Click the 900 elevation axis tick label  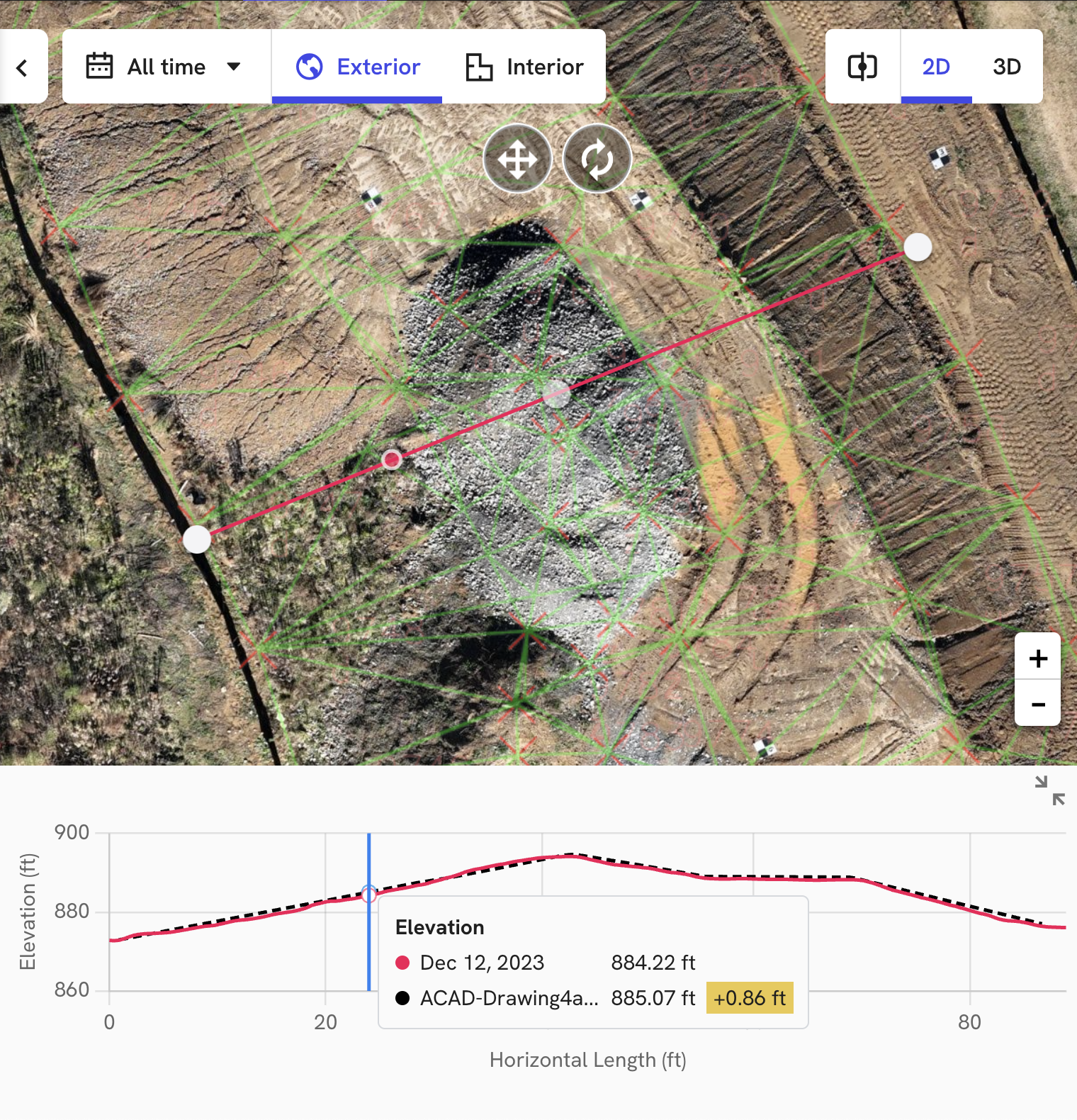coord(72,832)
